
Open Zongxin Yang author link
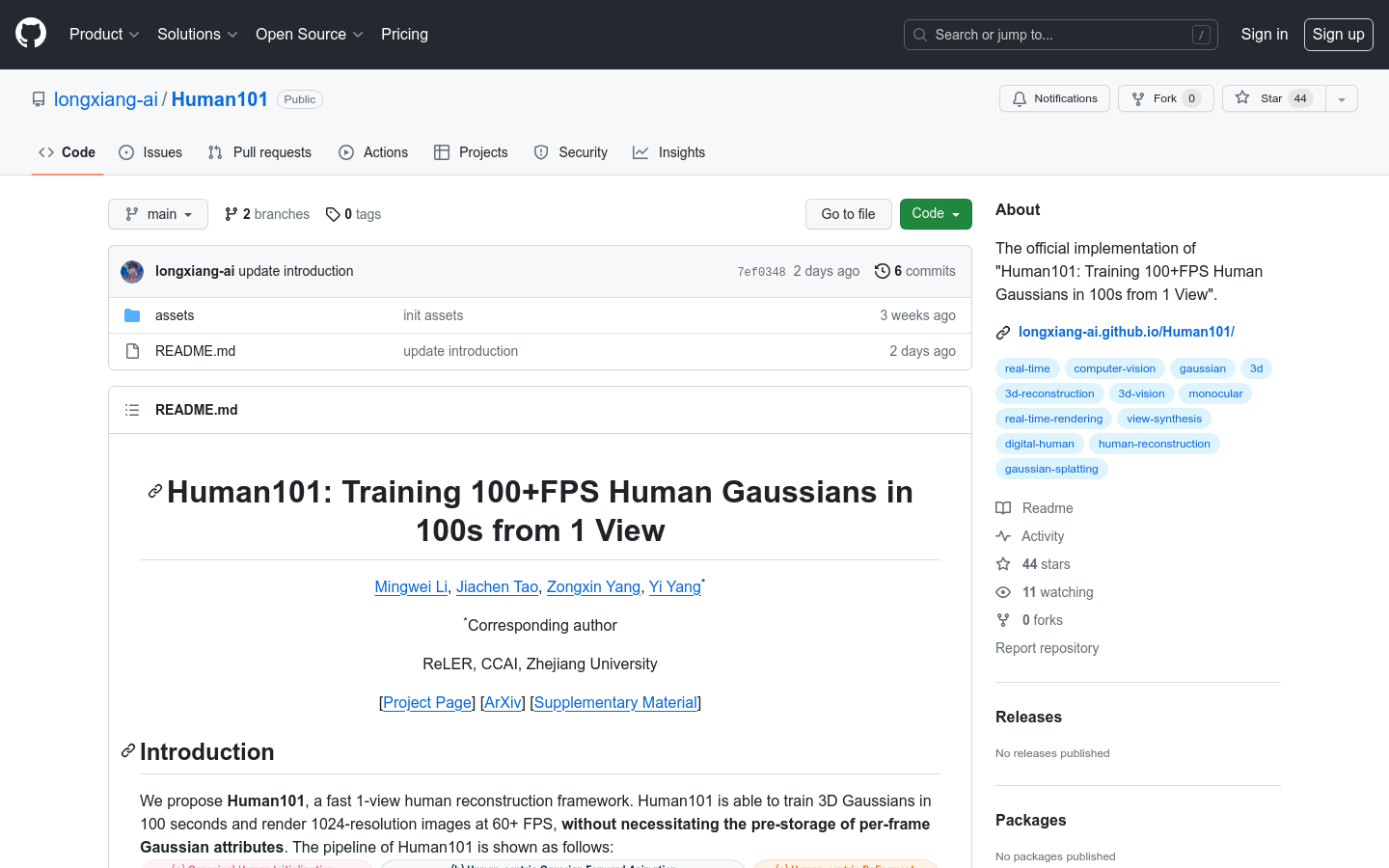click(593, 586)
